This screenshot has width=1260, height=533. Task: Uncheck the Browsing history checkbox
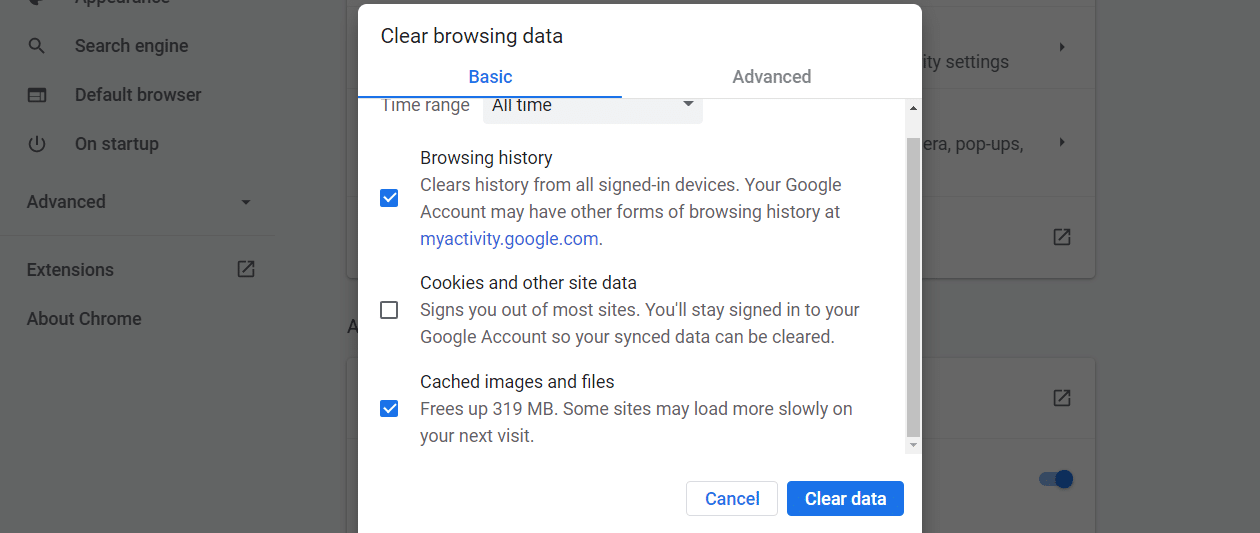coord(389,198)
